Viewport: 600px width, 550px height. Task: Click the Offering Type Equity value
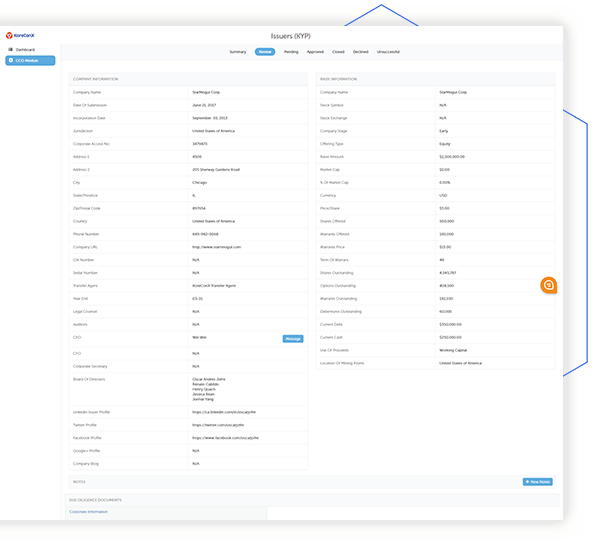(445, 144)
